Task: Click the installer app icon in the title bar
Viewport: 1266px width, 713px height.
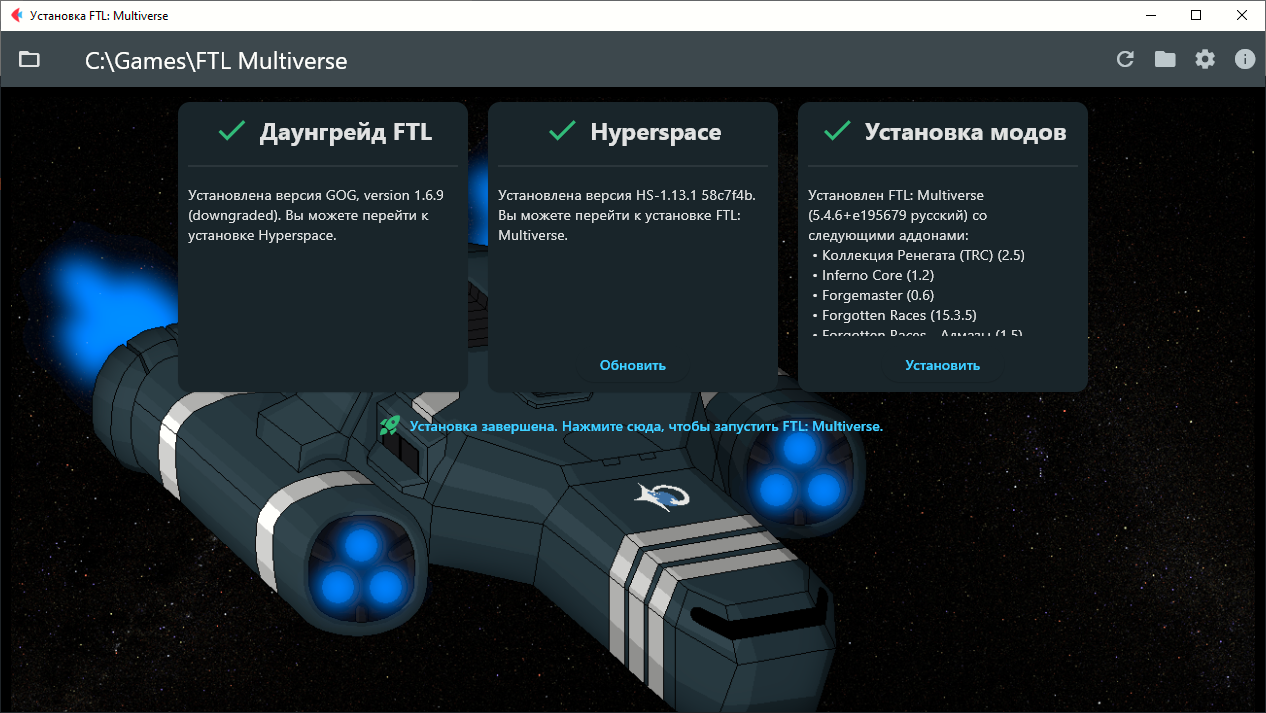Action: click(x=15, y=15)
